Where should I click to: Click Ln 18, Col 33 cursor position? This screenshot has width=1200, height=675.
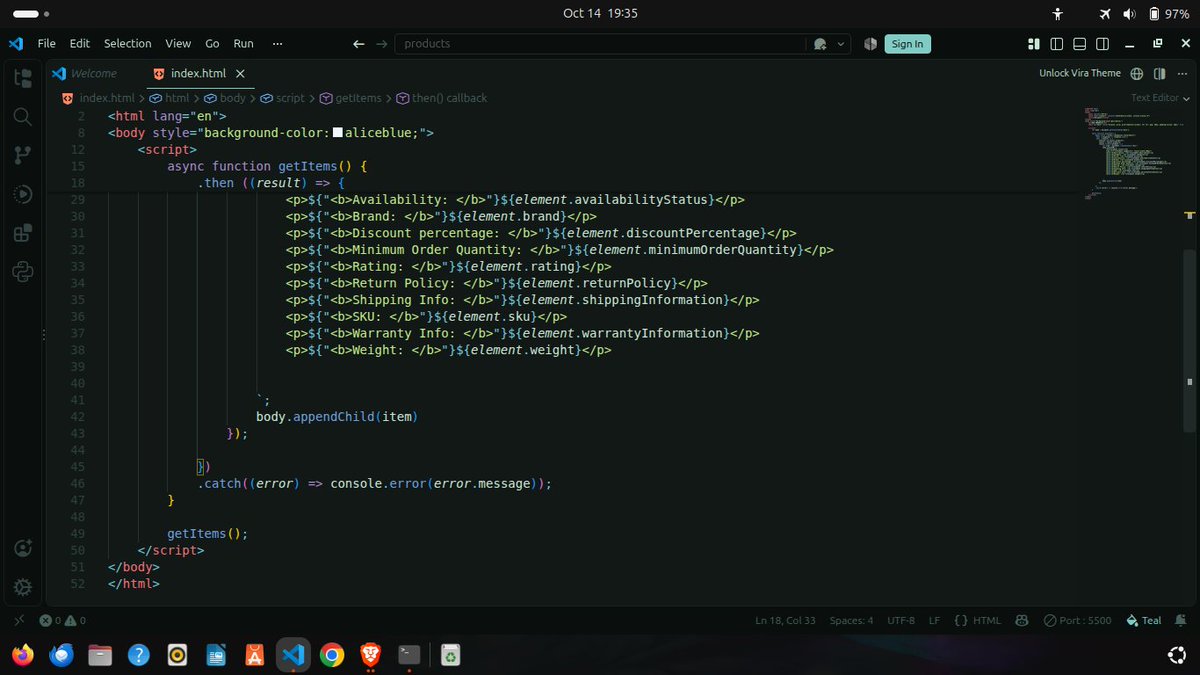[x=785, y=620]
